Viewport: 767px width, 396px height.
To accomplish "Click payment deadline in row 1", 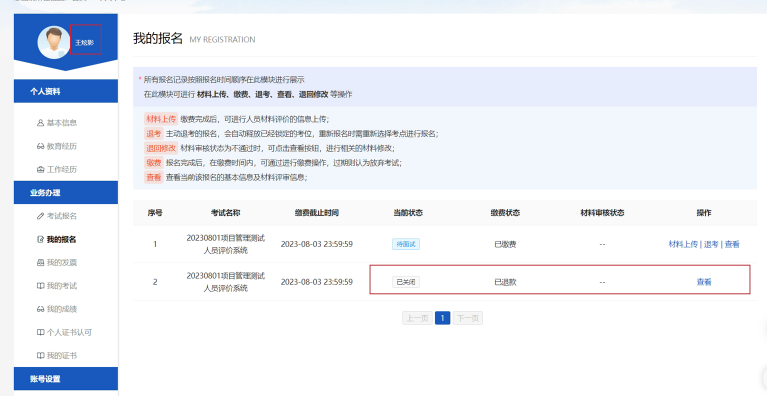I will tap(316, 244).
